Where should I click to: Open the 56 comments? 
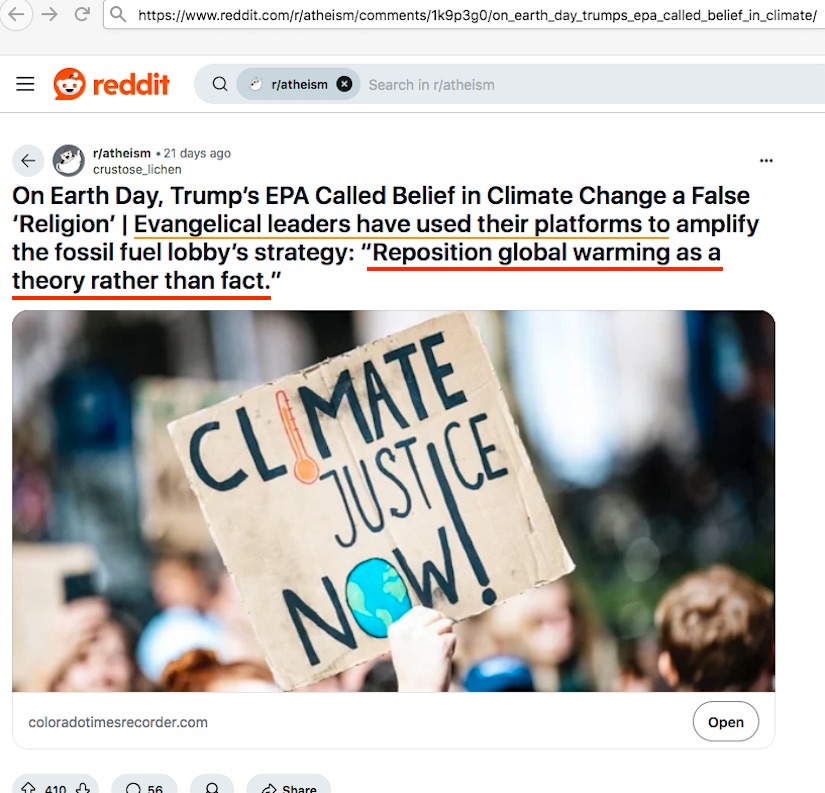point(144,788)
